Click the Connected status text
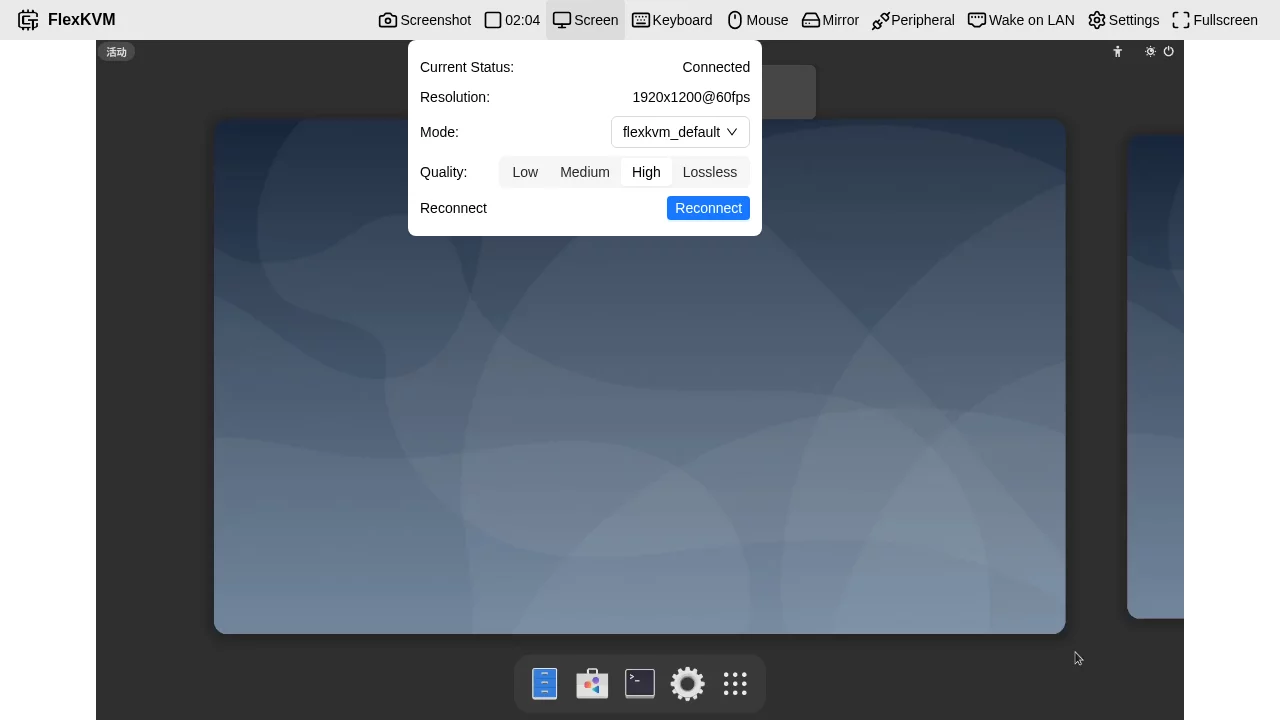The image size is (1280, 720). point(716,67)
